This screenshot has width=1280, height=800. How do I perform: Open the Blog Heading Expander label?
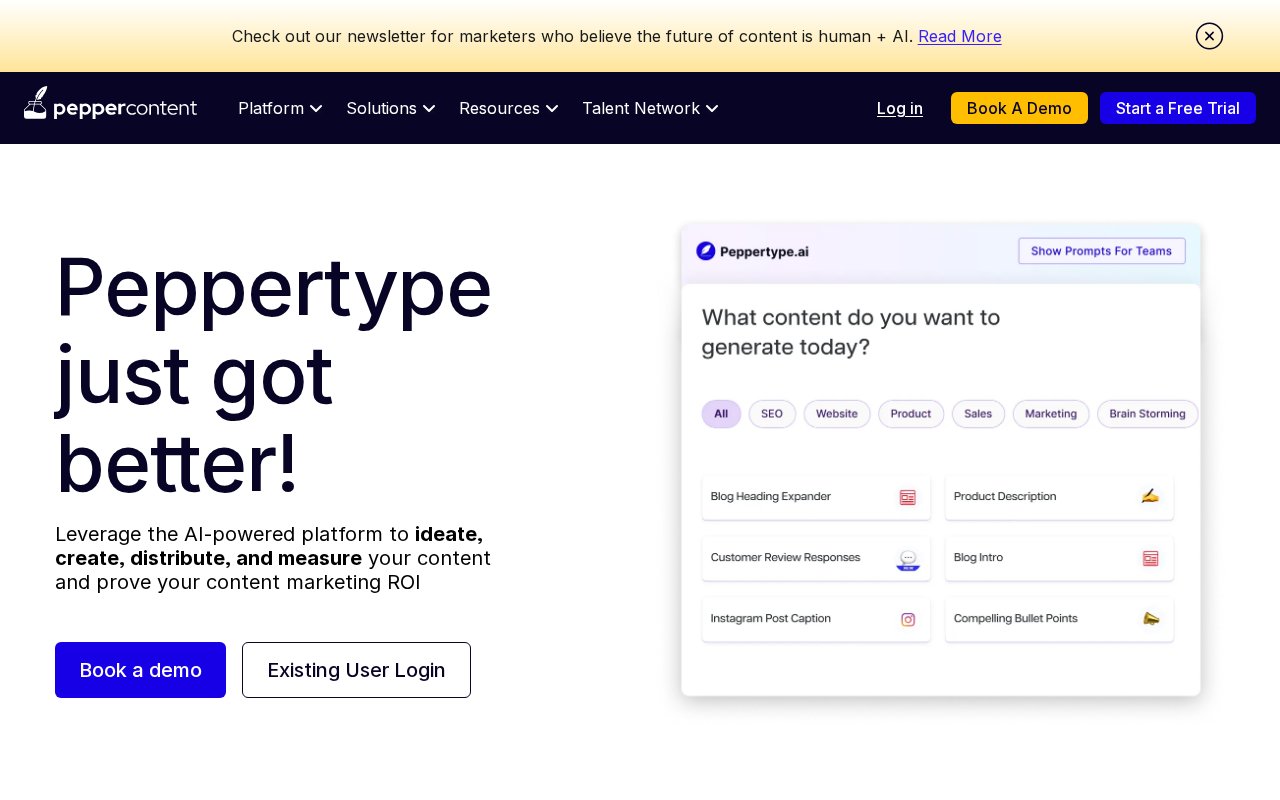pos(770,496)
